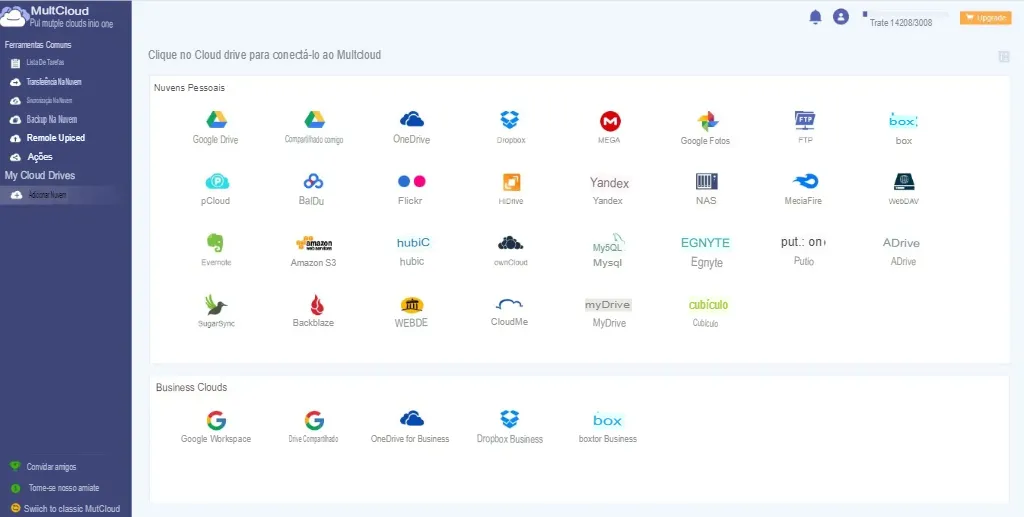Screen dimensions: 1024x517
Task: Select the FTP connection icon
Action: (x=805, y=120)
